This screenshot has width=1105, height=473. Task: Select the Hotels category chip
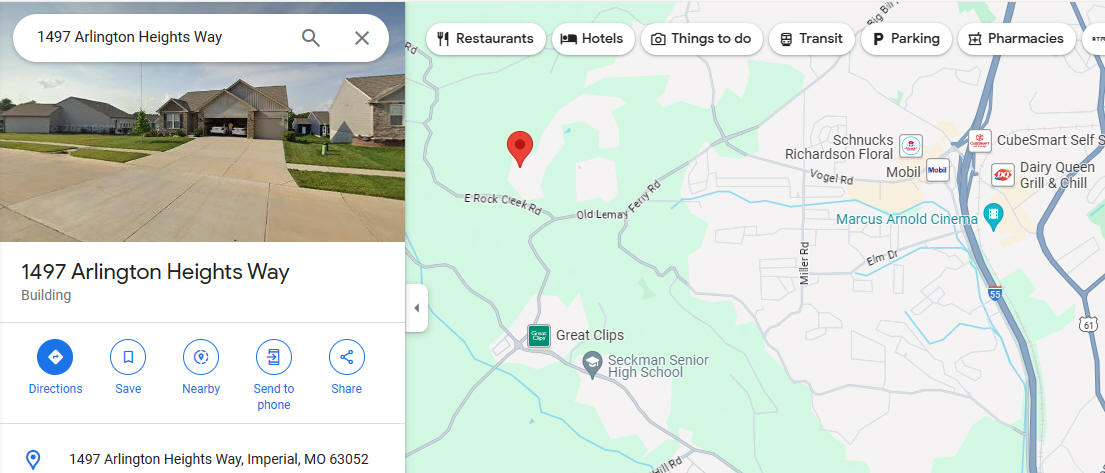[x=593, y=39]
